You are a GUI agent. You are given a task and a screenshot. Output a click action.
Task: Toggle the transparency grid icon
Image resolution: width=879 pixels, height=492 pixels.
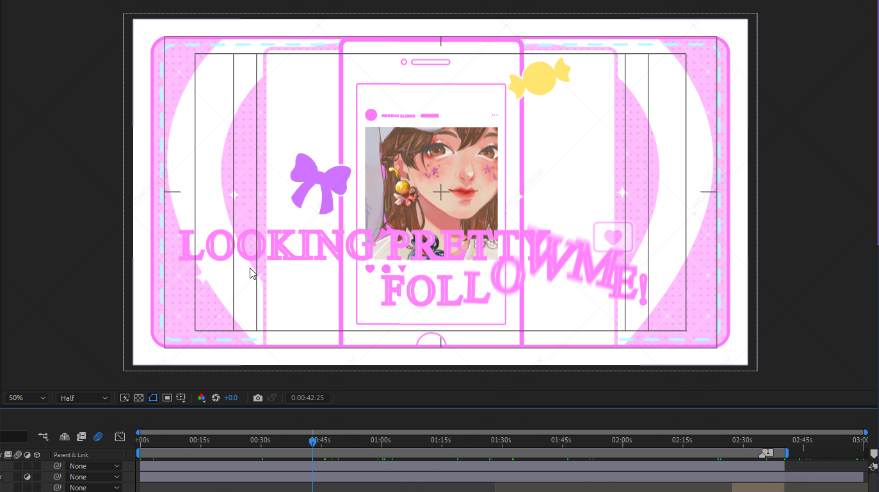click(x=138, y=398)
